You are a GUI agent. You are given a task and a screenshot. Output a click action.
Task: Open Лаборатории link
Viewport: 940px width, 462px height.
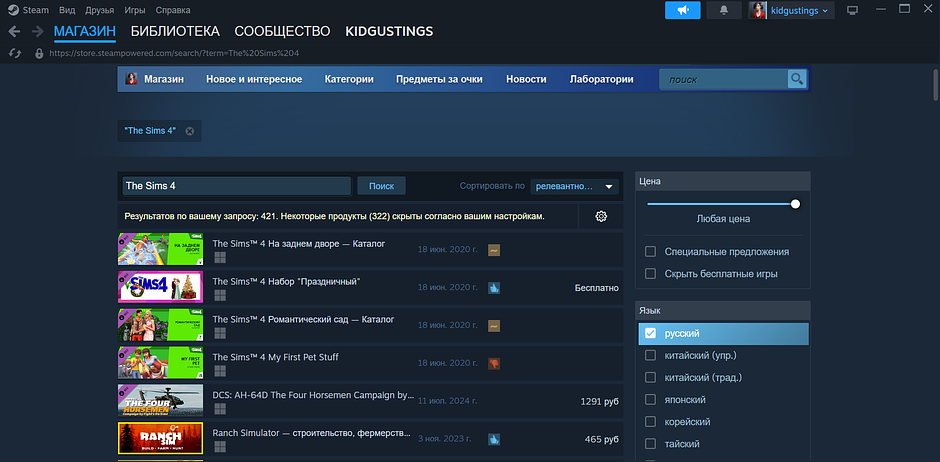pyautogui.click(x=601, y=79)
